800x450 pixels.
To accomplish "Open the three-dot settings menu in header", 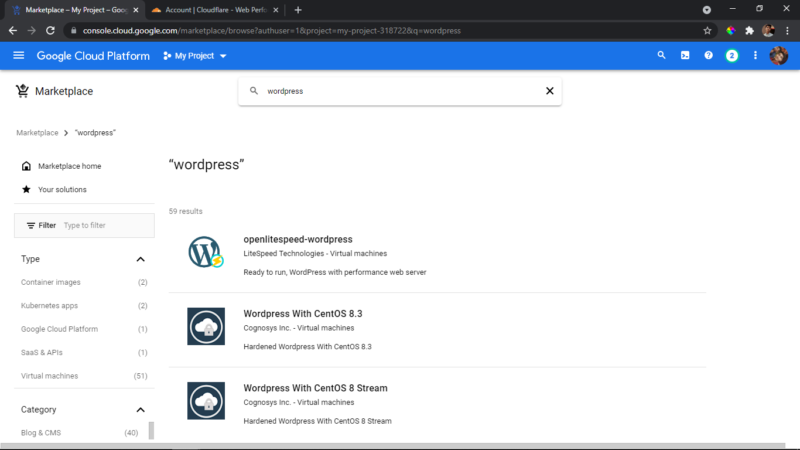I will click(x=755, y=56).
